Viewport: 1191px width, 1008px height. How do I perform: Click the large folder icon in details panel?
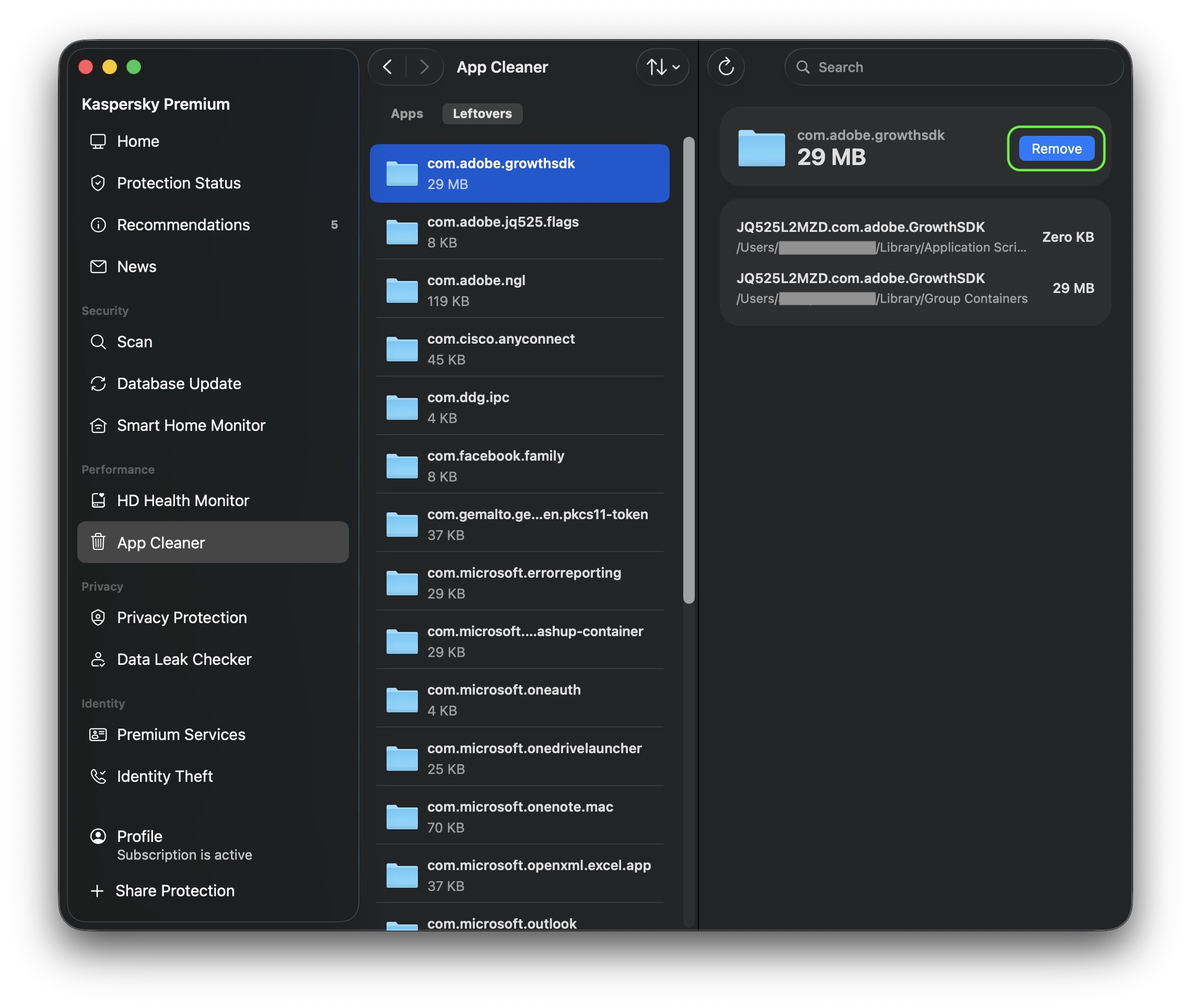coord(761,147)
